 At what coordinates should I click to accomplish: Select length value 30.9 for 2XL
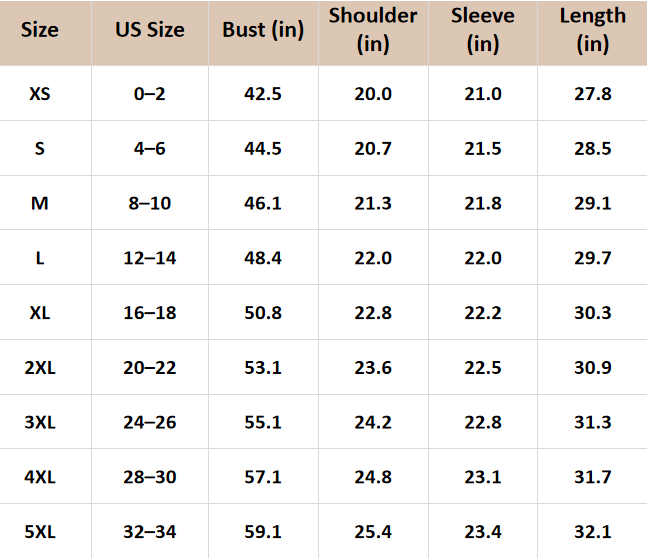(592, 367)
